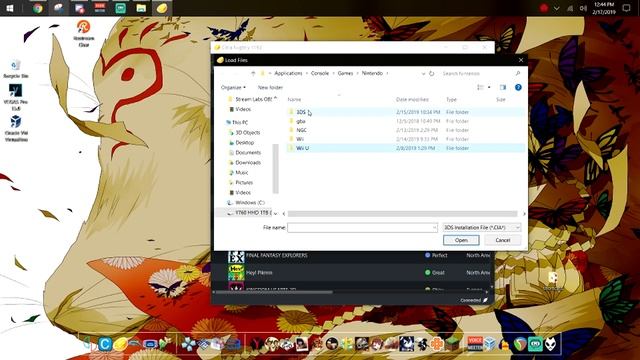This screenshot has width=640, height=360.
Task: Open the Organize menu
Action: [233, 87]
